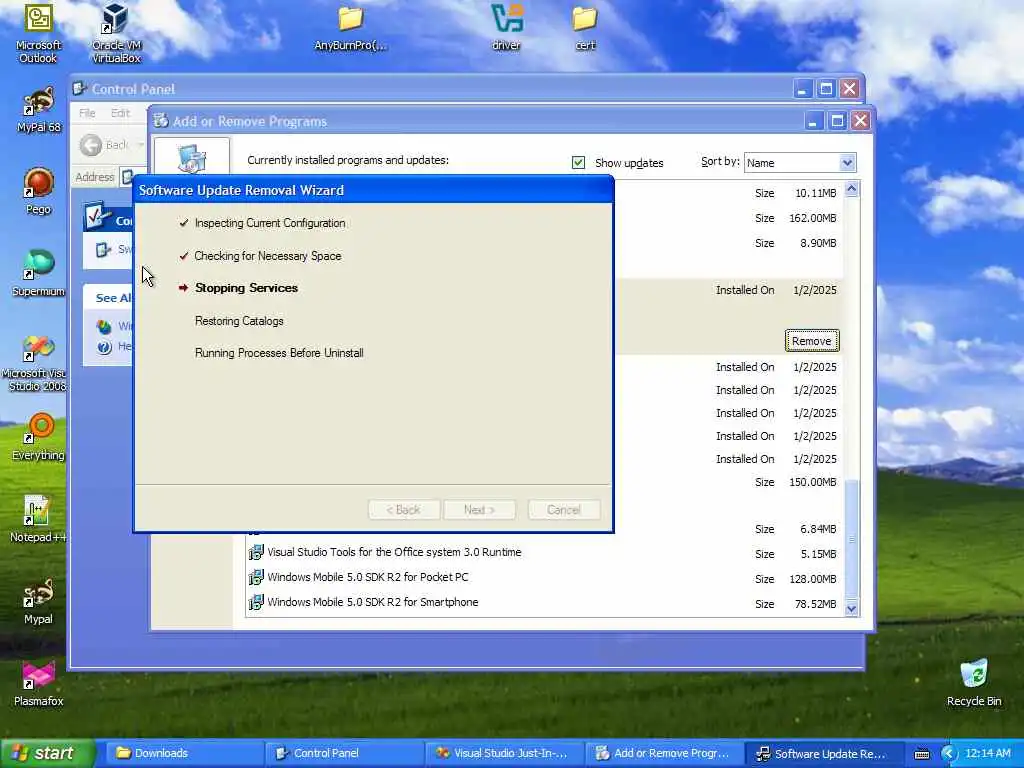Screen dimensions: 1024x768
Task: Open the Control Panel File menu
Action: click(x=87, y=113)
